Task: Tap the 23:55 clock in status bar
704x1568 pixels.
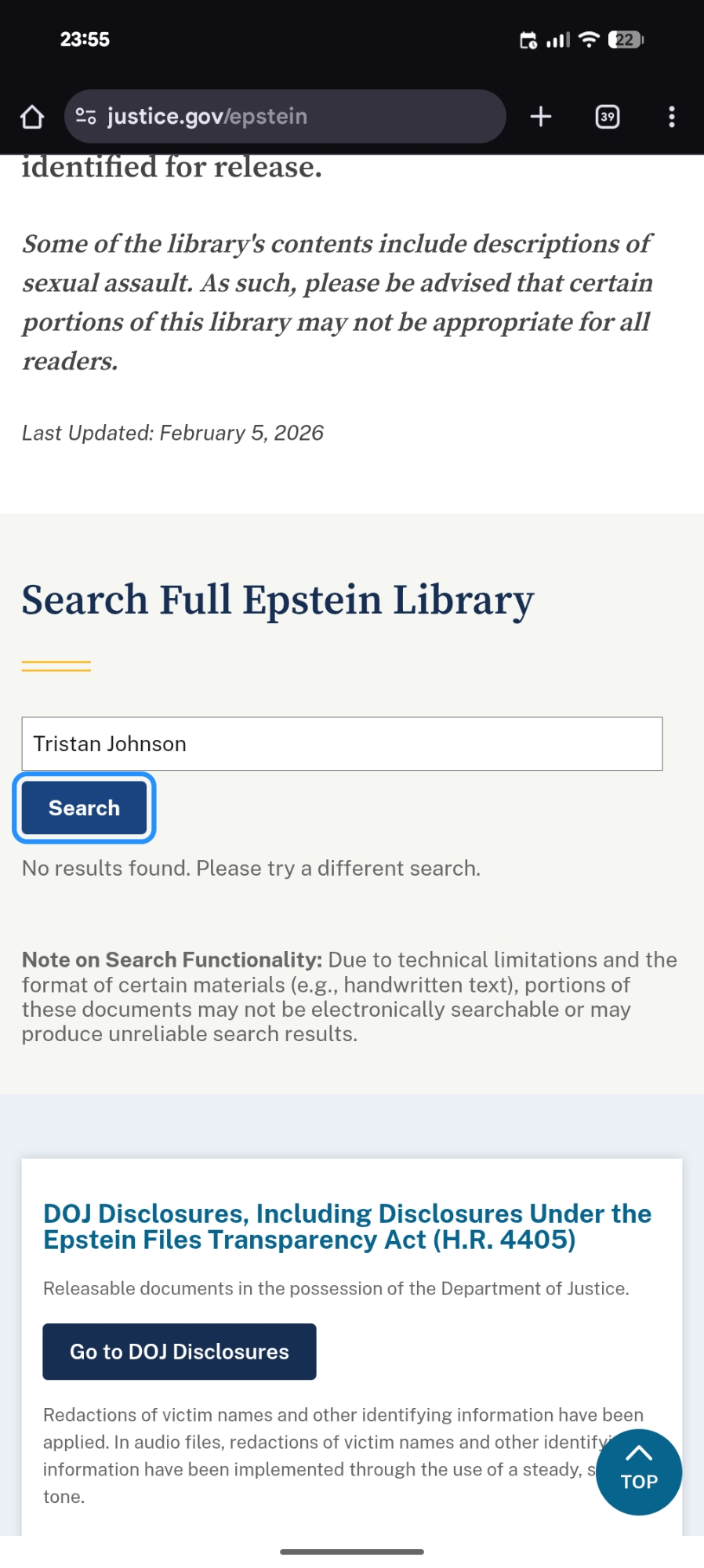Action: pos(85,39)
